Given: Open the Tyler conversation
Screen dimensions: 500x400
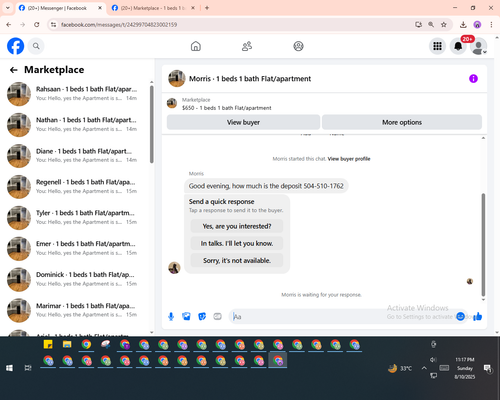Looking at the screenshot, I should [77, 218].
